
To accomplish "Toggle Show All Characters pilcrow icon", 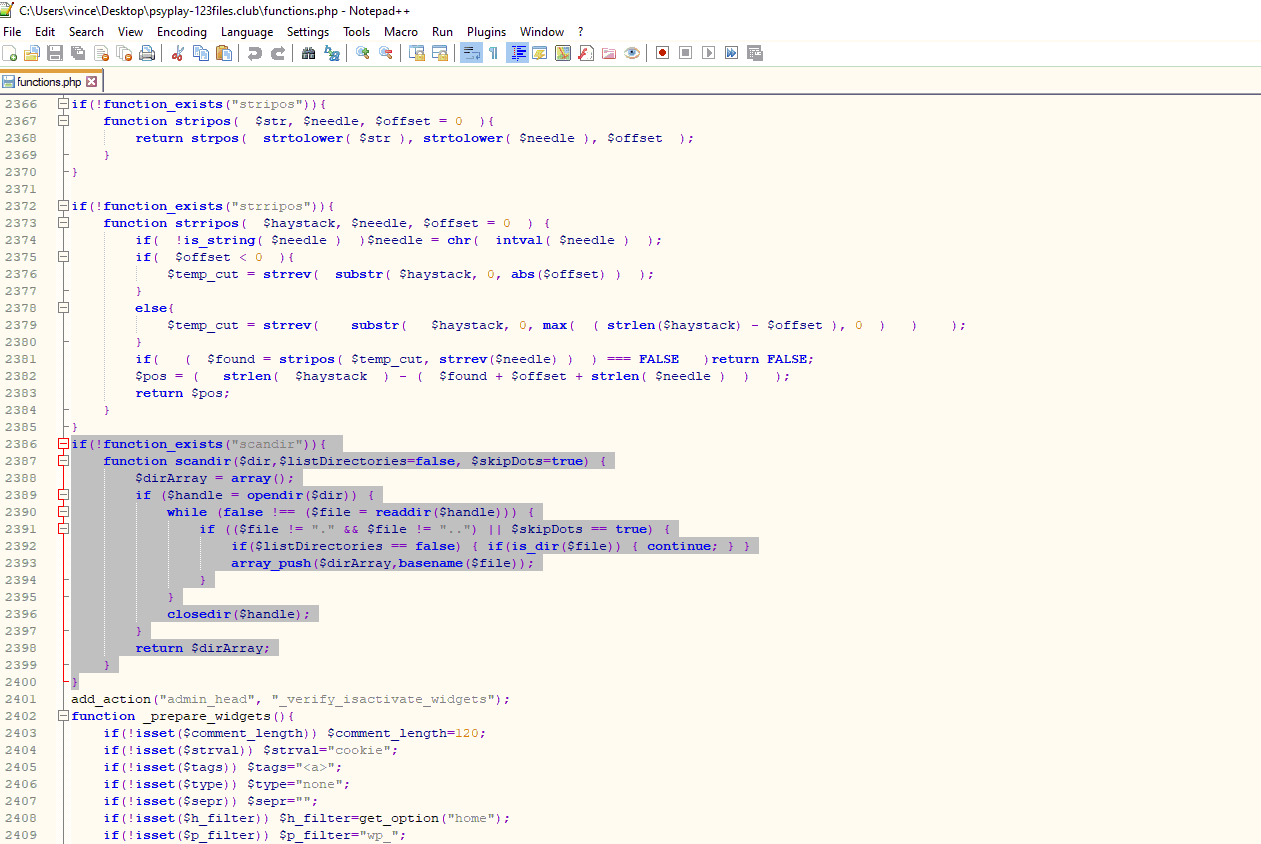I will (x=493, y=53).
